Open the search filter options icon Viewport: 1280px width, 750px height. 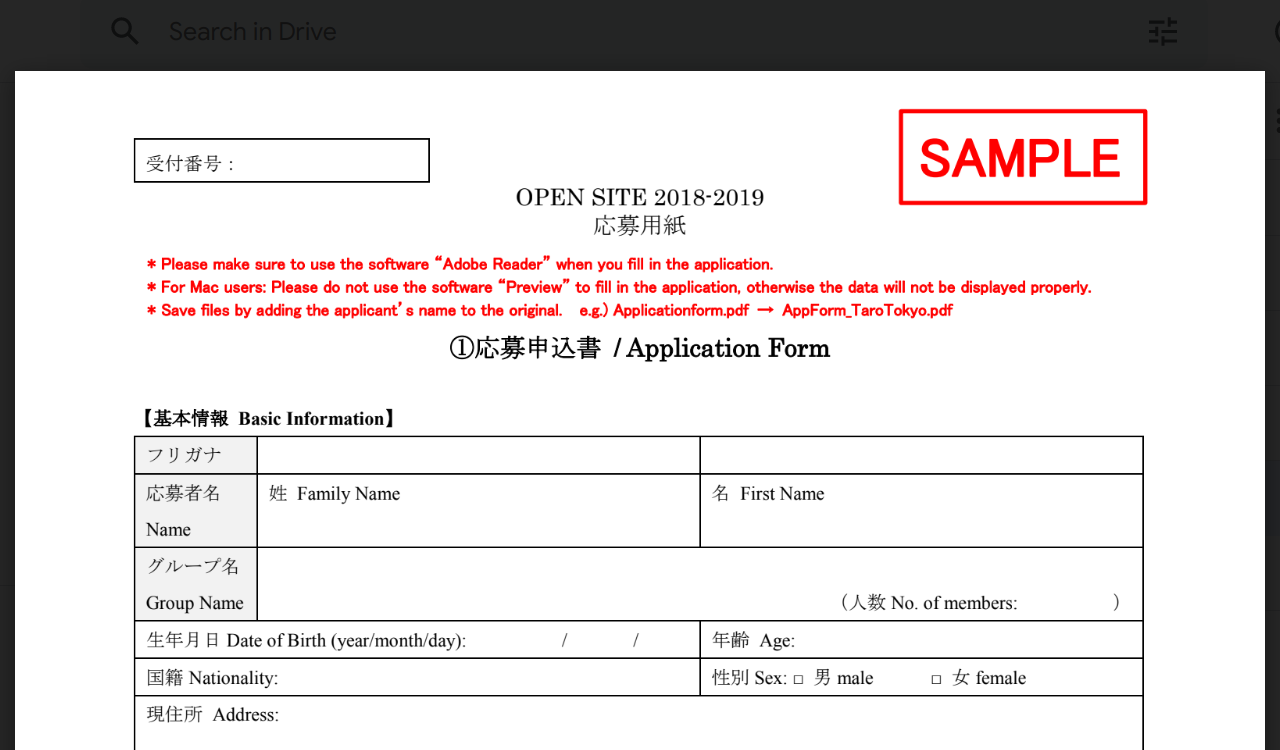pyautogui.click(x=1162, y=32)
